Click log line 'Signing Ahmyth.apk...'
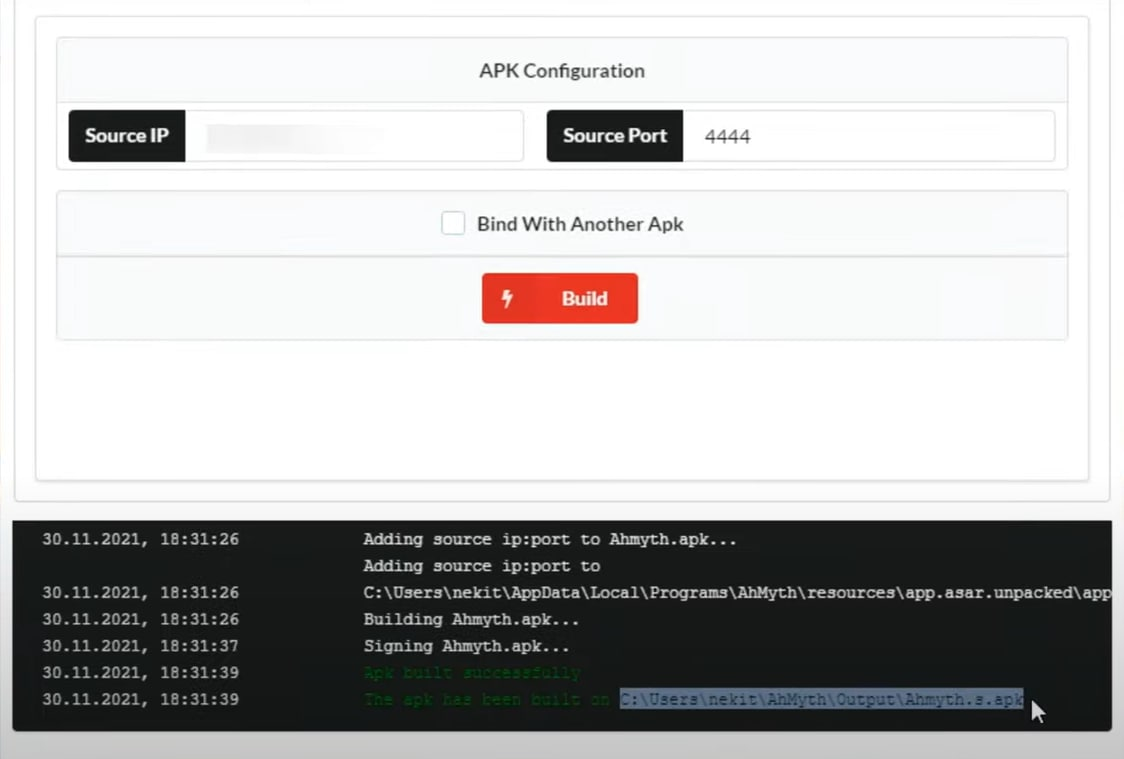Screen dimensions: 1124x759 tap(466, 646)
